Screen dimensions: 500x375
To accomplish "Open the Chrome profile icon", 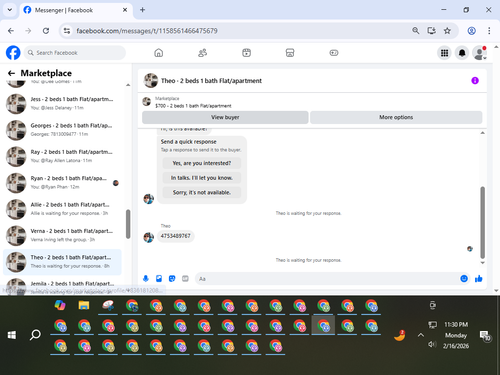I will click(x=471, y=31).
